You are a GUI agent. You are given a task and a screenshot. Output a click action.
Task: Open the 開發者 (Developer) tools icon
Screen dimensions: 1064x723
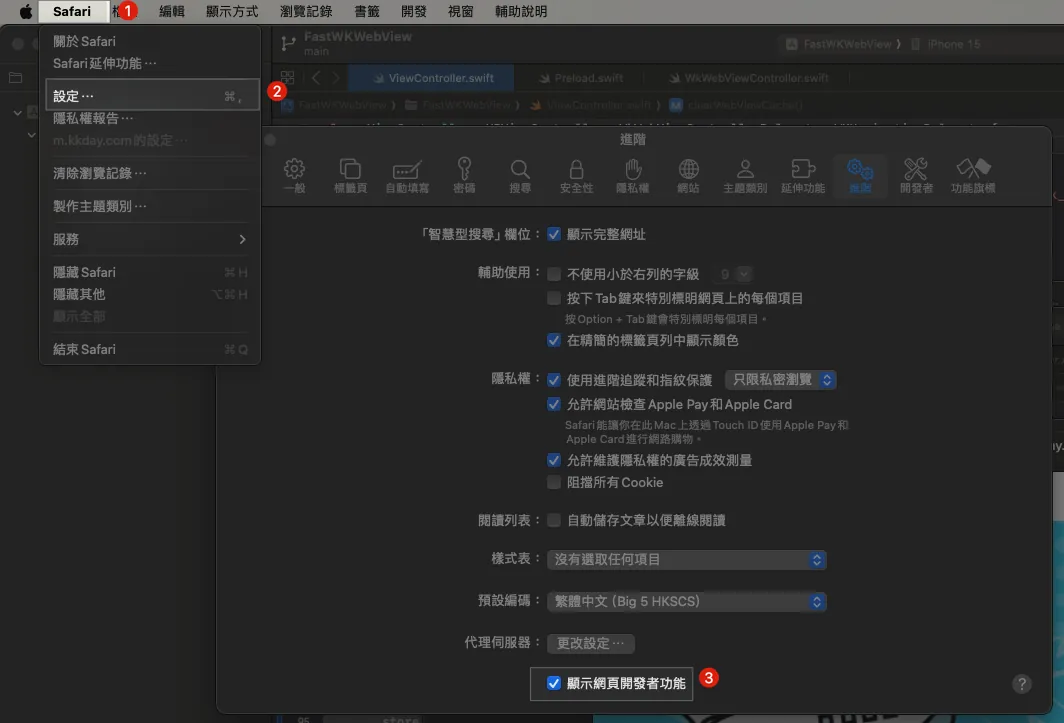[x=915, y=175]
